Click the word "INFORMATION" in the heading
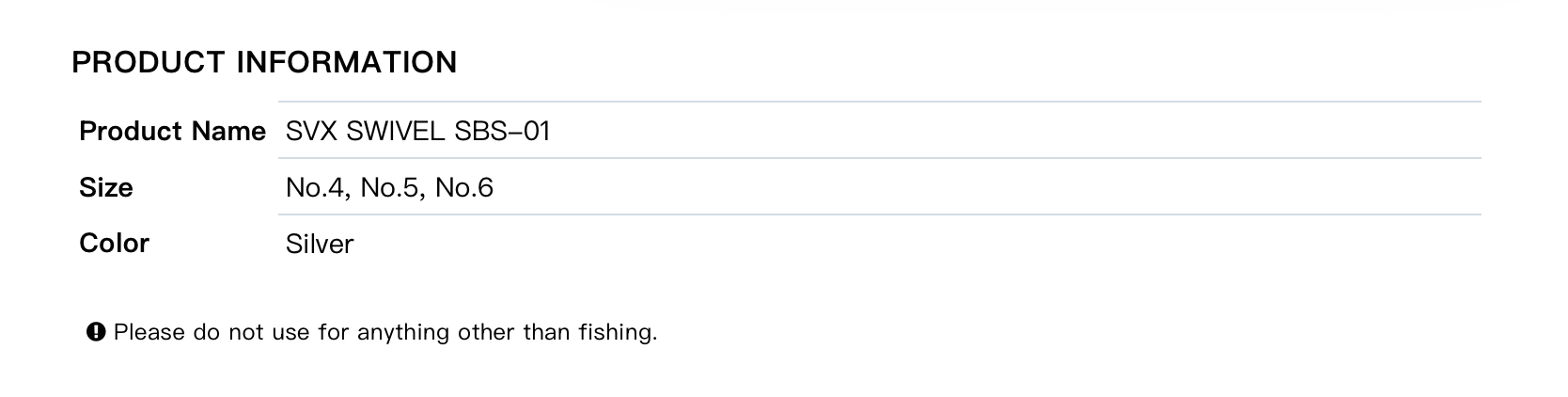The image size is (1568, 397). tap(346, 62)
